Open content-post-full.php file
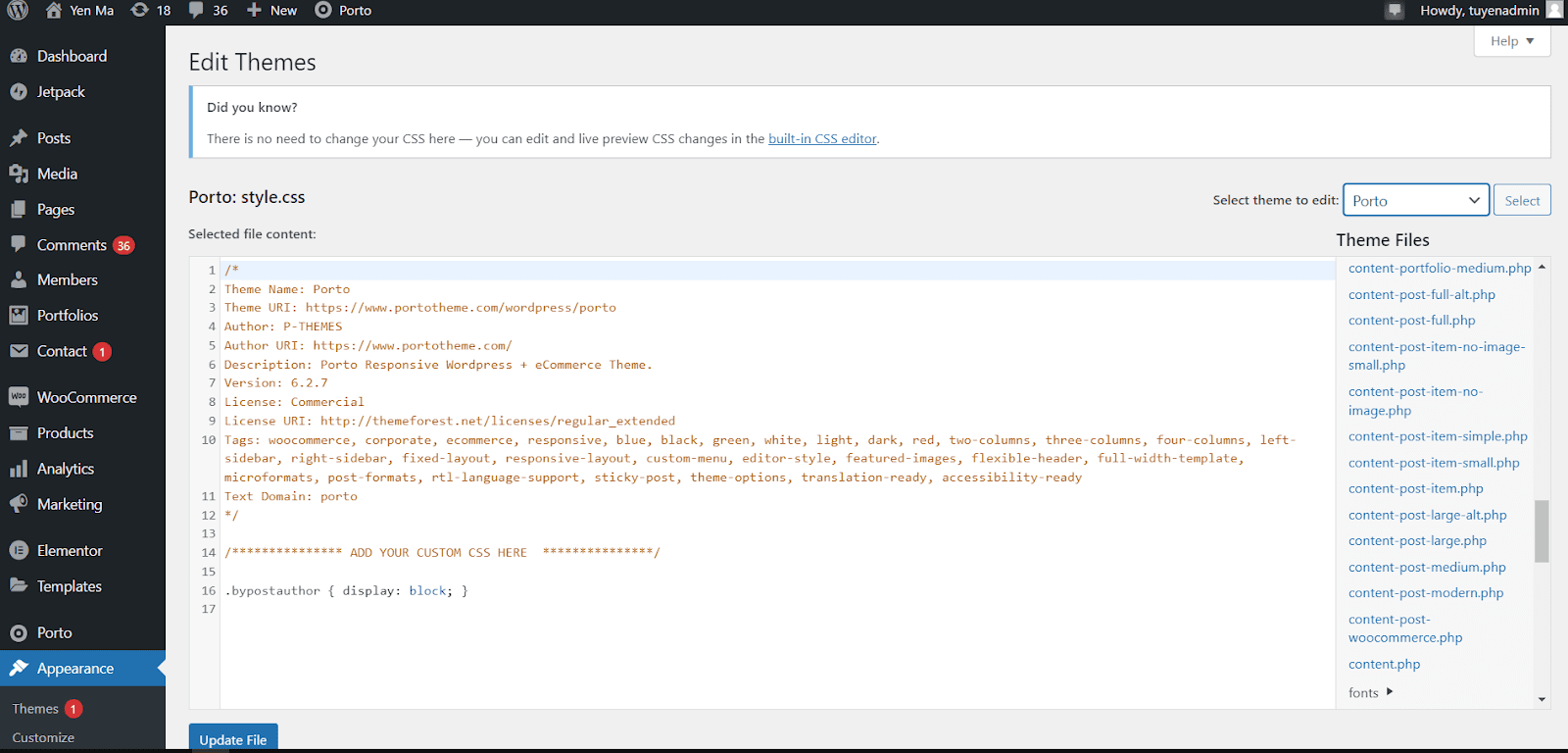The image size is (1568, 753). pyautogui.click(x=1411, y=321)
